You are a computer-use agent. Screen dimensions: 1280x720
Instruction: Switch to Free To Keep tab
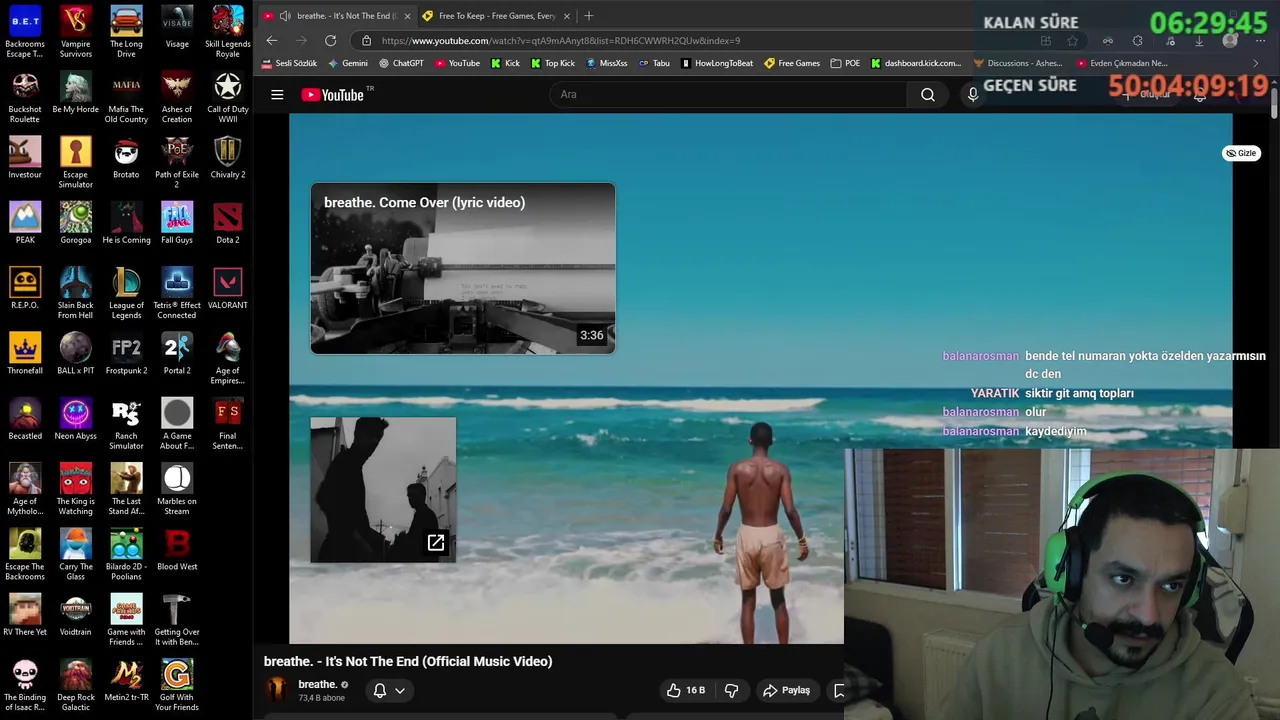coord(495,16)
